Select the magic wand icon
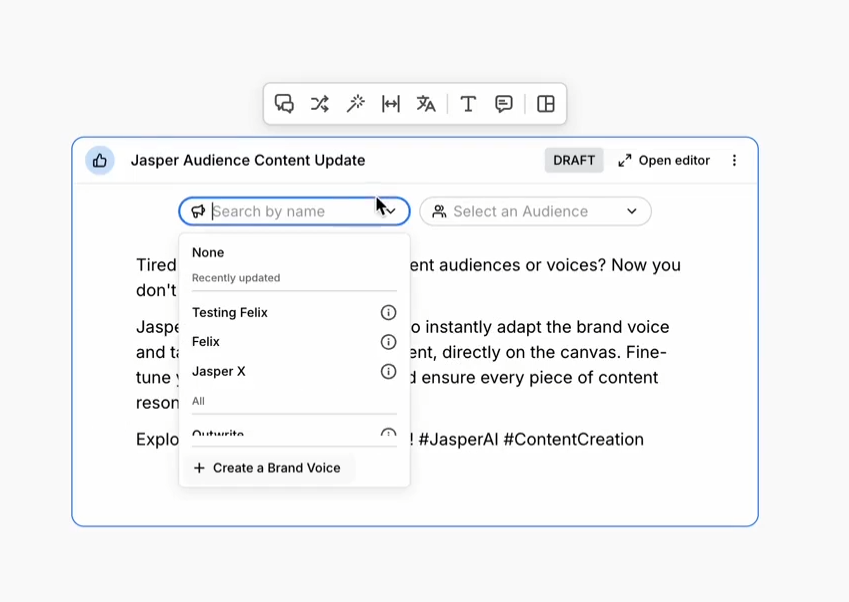The image size is (849, 602). (355, 104)
